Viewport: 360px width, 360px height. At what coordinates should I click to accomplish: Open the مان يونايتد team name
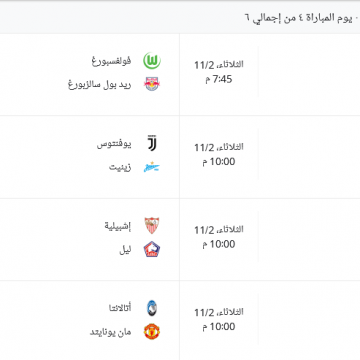(111, 332)
